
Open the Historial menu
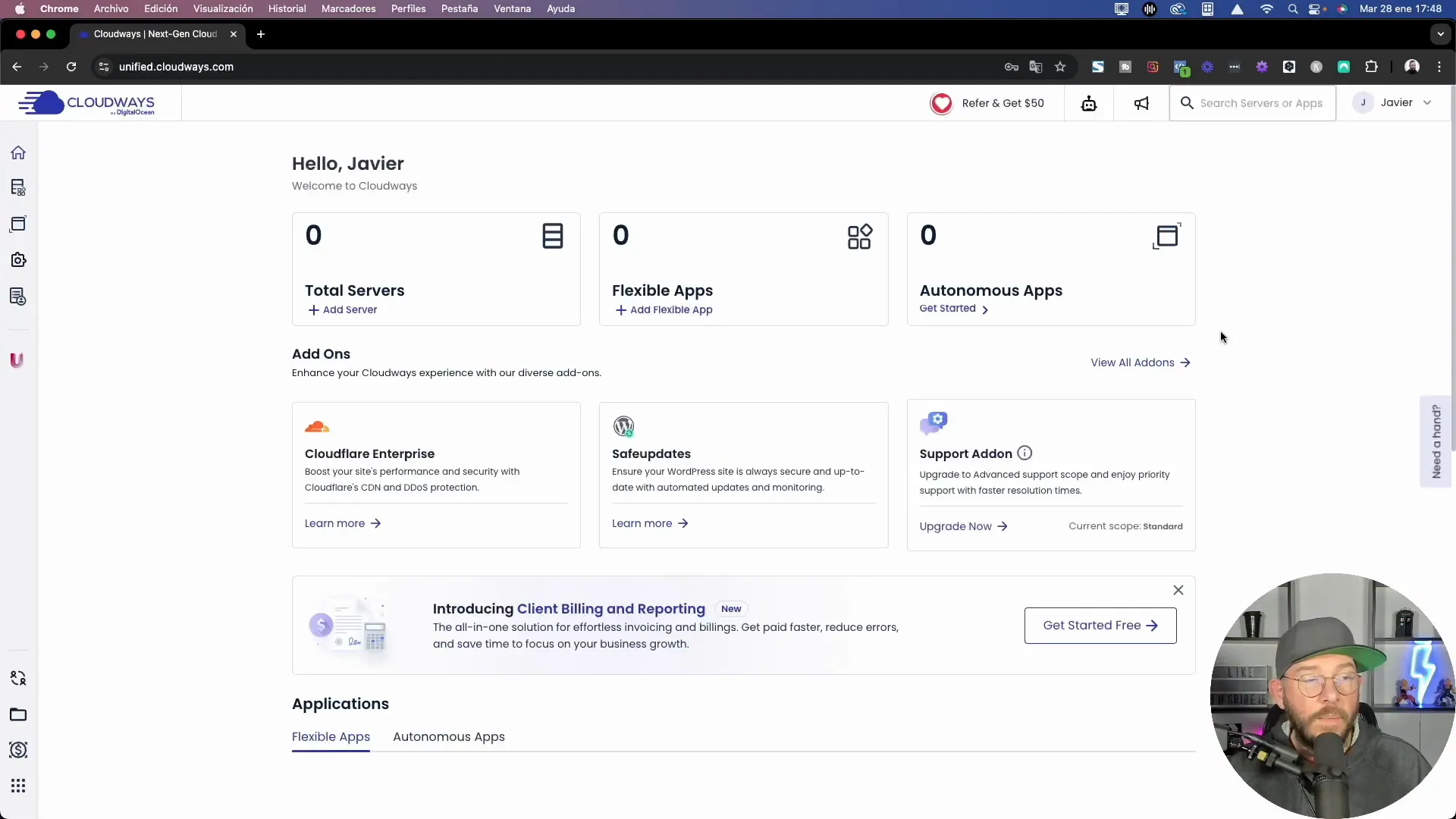(287, 9)
